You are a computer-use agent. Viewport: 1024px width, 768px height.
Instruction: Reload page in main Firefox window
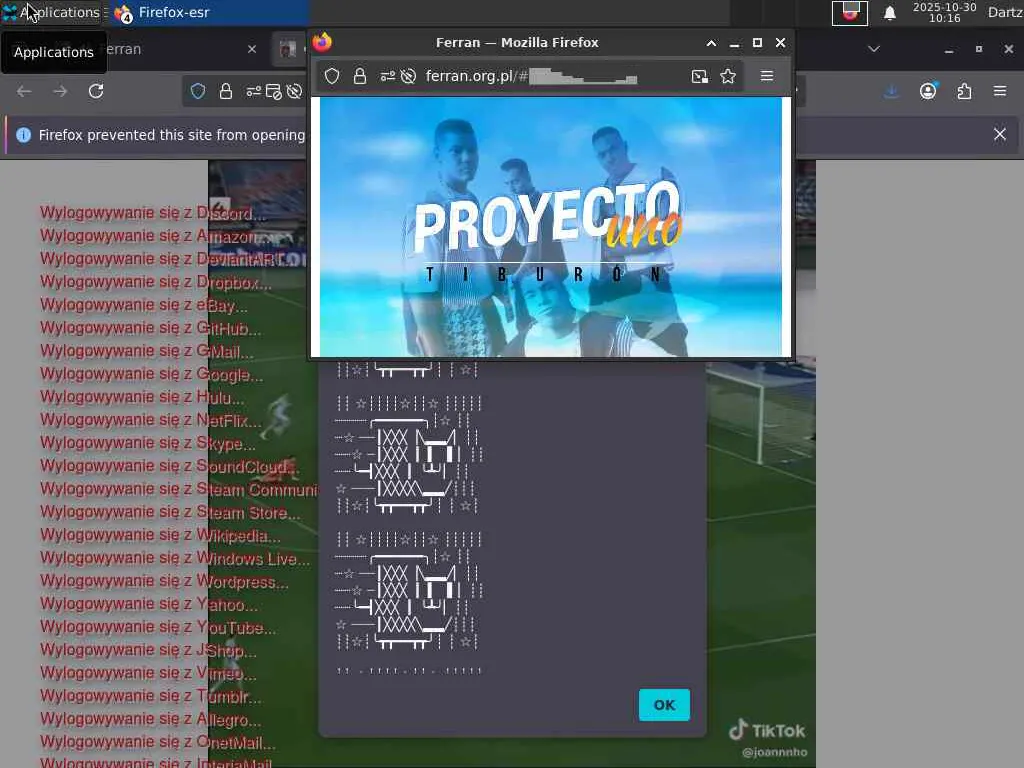coord(96,91)
